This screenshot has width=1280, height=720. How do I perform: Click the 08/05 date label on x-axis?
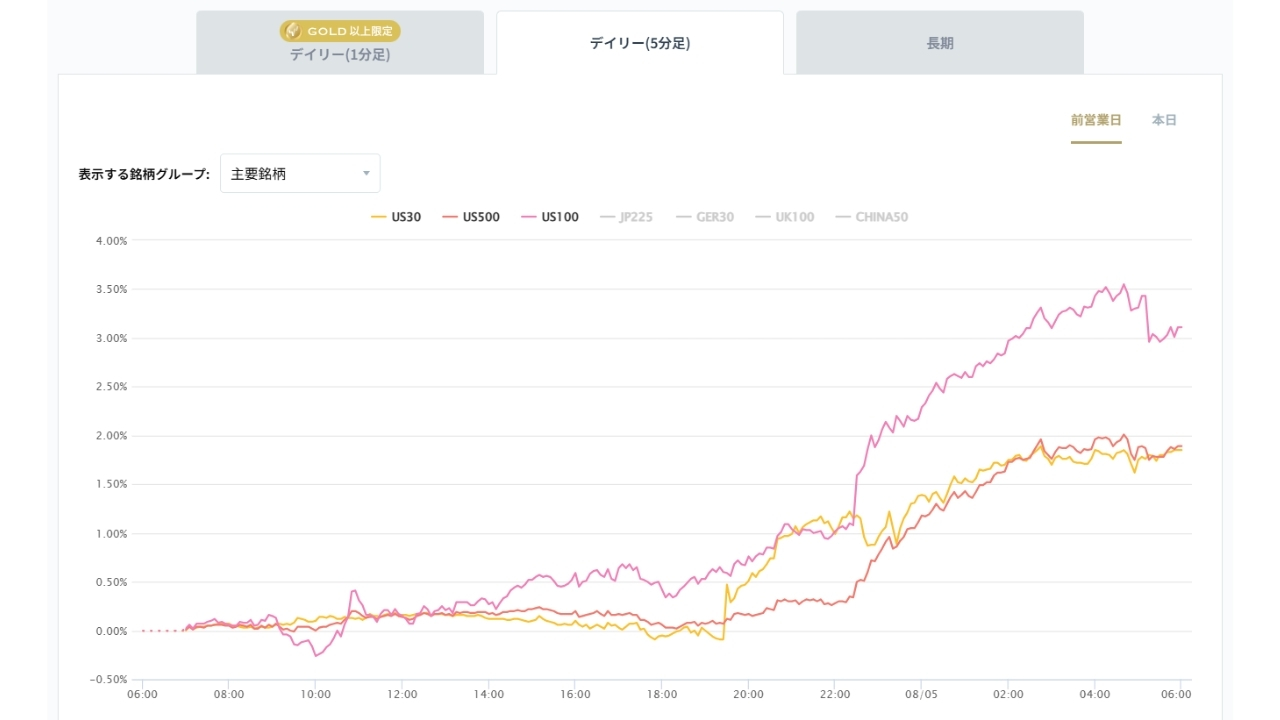pyautogui.click(x=922, y=694)
